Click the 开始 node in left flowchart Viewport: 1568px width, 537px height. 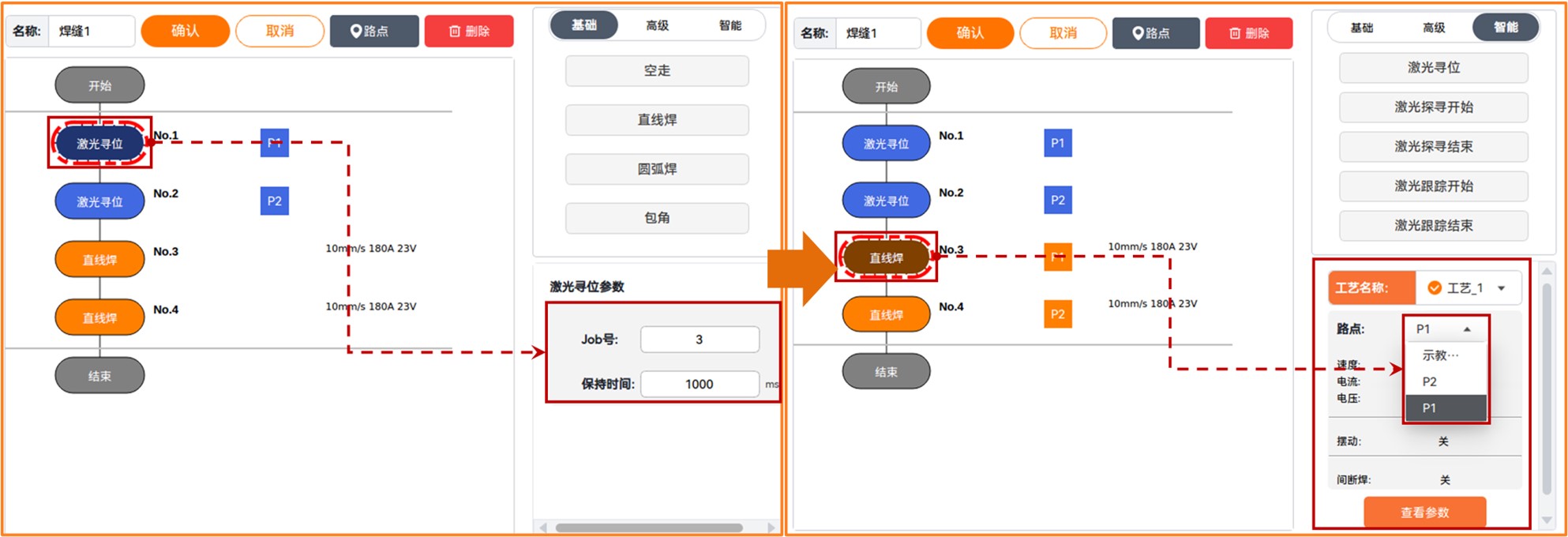(x=99, y=85)
